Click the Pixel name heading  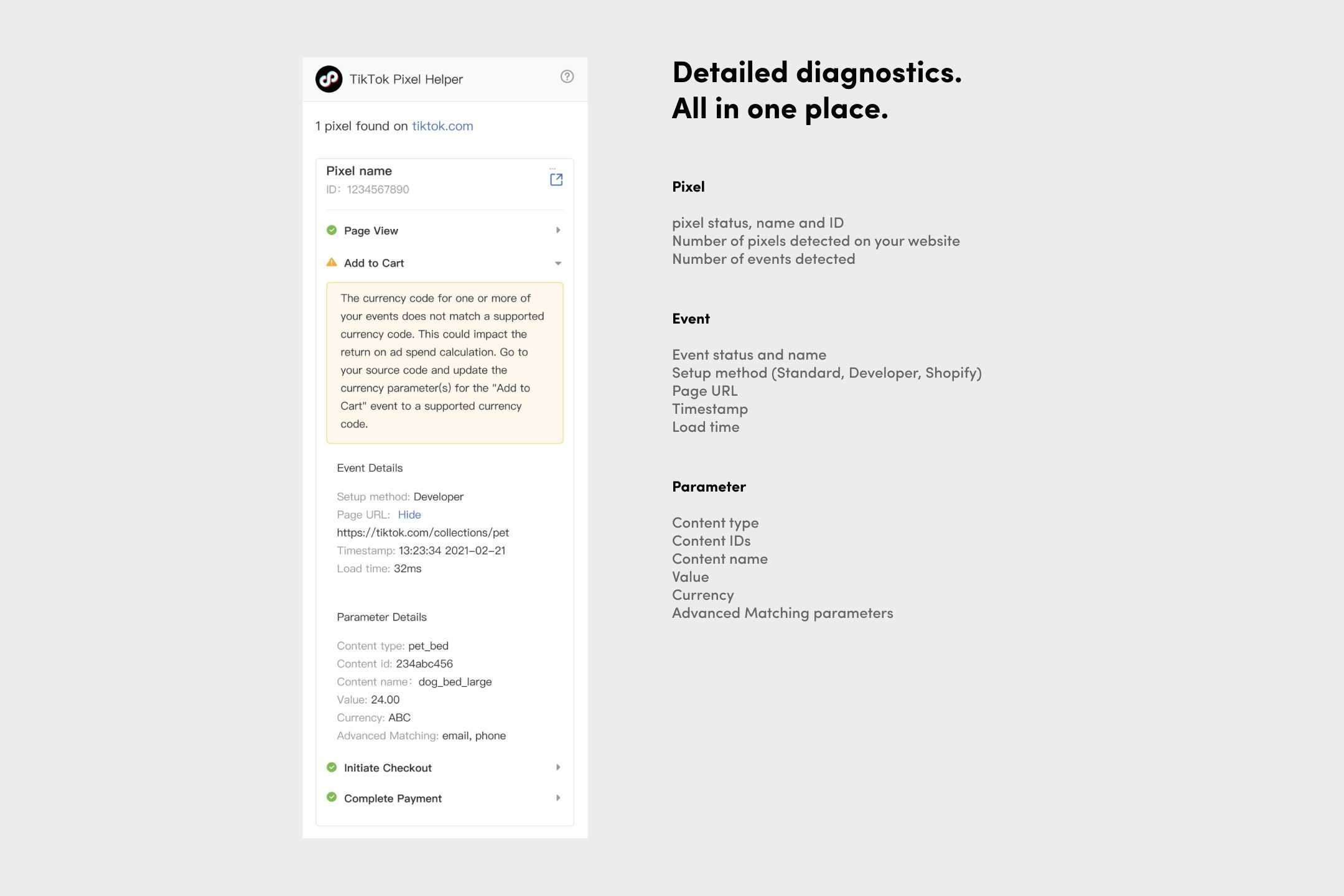(x=359, y=171)
